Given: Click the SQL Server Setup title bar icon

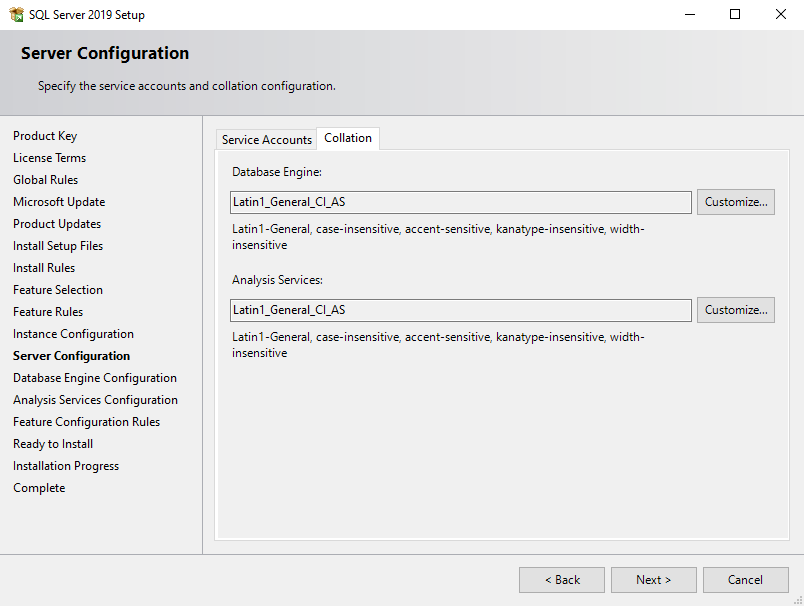Looking at the screenshot, I should coord(17,15).
